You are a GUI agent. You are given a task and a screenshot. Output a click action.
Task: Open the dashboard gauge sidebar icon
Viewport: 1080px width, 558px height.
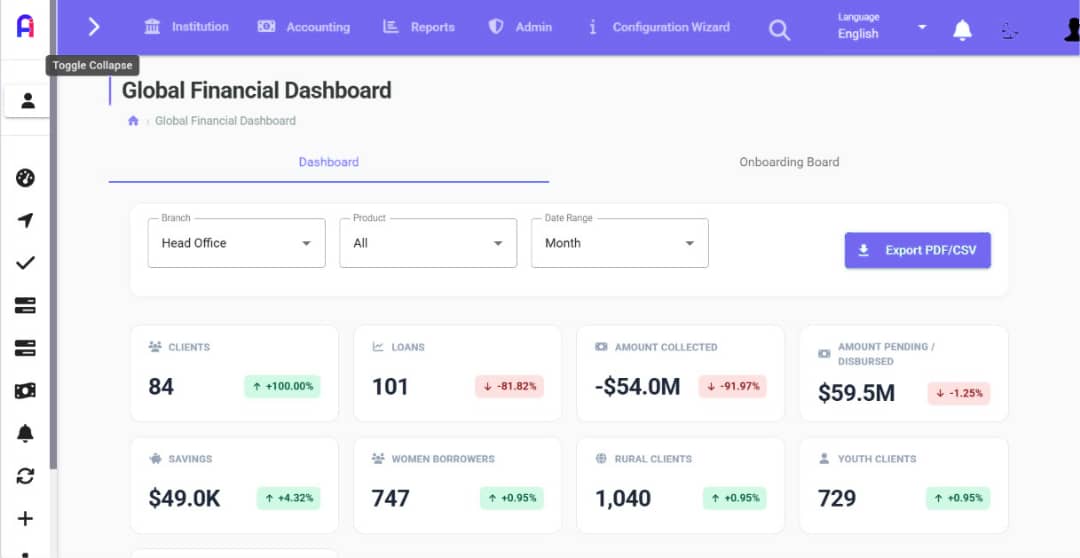pos(25,178)
